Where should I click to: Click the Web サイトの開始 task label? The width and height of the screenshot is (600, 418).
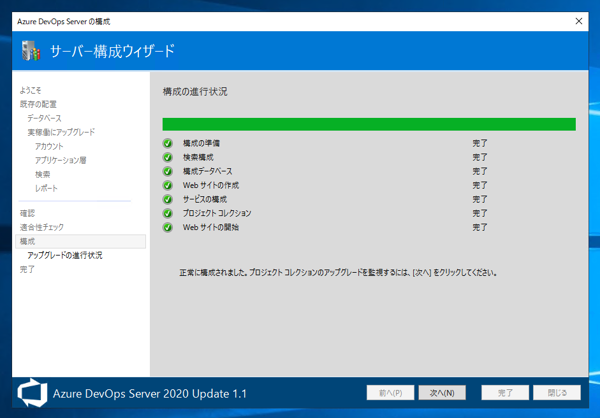tap(211, 227)
